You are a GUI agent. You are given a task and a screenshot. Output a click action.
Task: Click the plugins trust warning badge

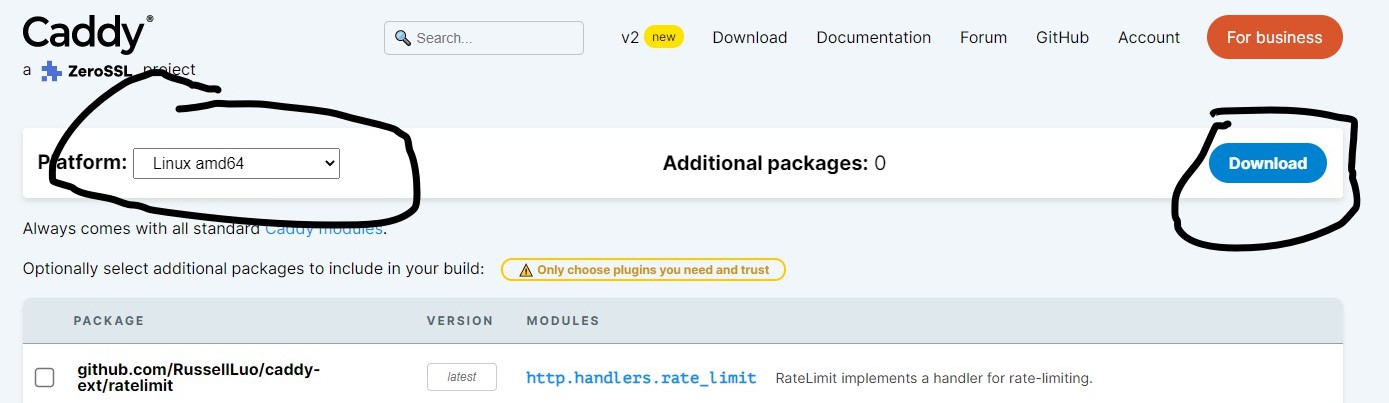[643, 269]
